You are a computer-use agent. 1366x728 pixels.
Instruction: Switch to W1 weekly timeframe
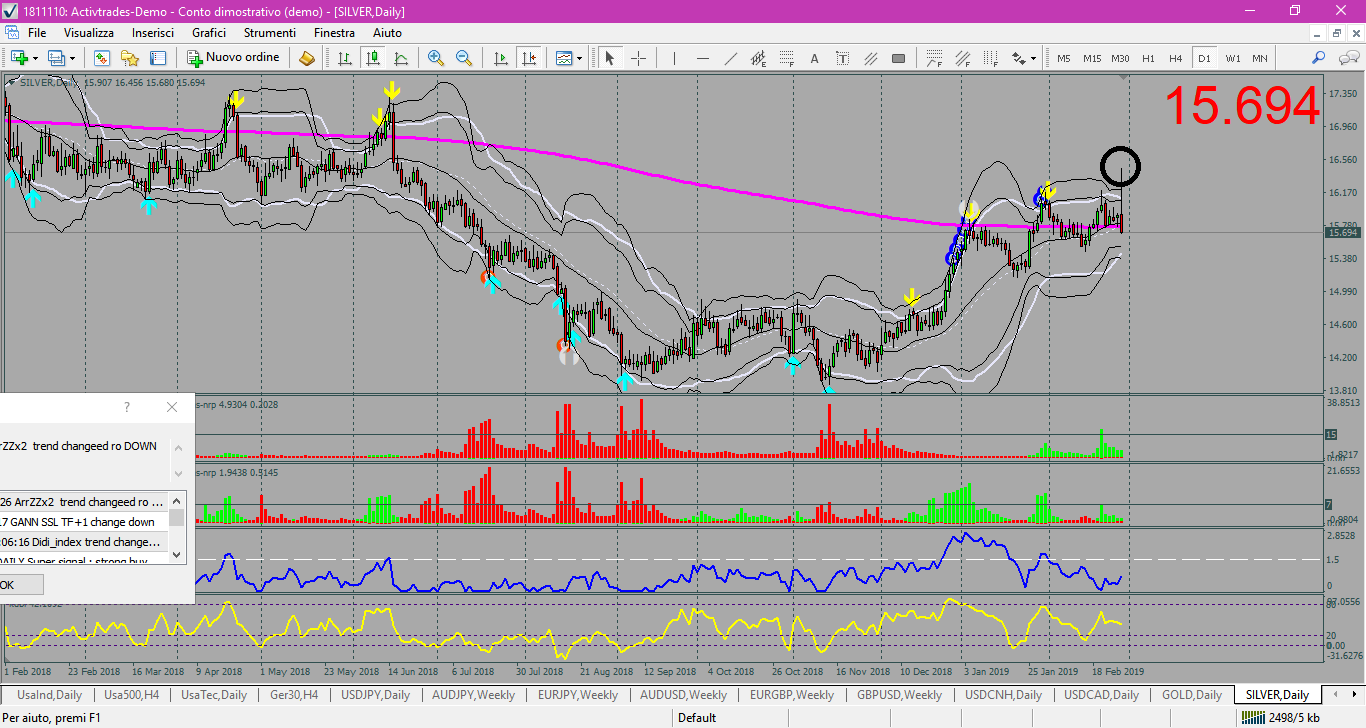tap(1232, 58)
